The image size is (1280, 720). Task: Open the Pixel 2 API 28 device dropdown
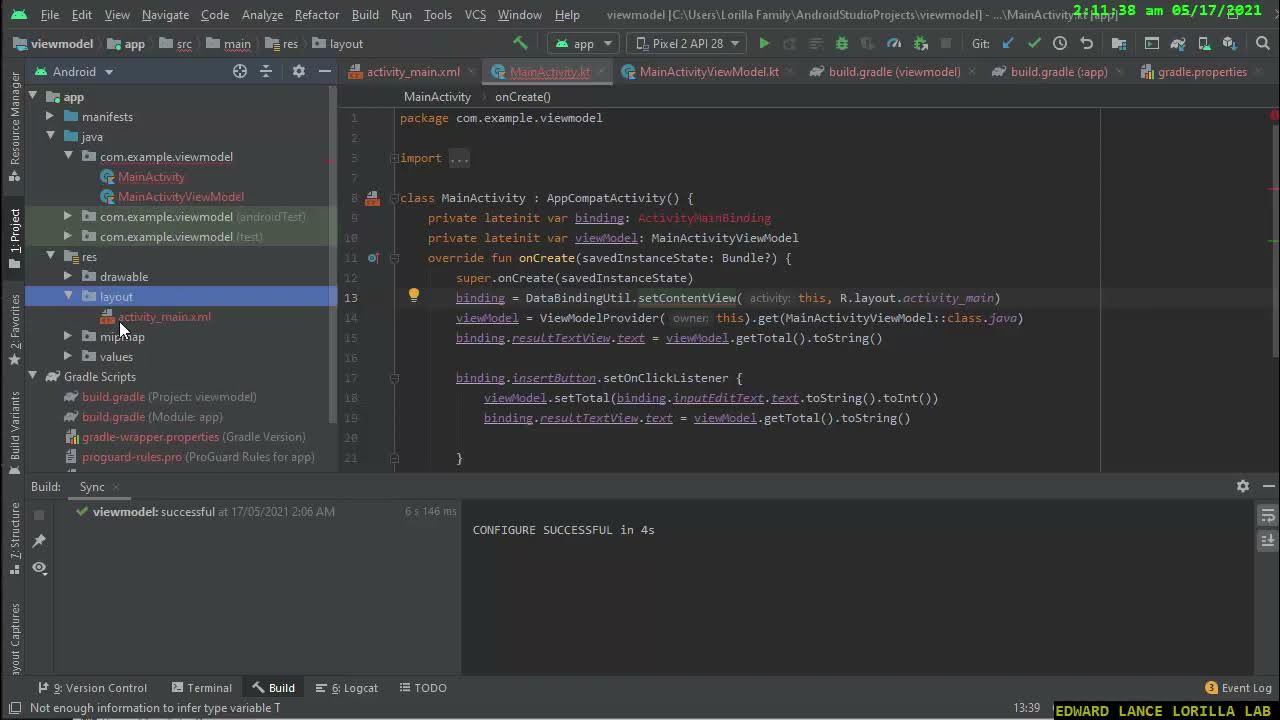pos(687,43)
